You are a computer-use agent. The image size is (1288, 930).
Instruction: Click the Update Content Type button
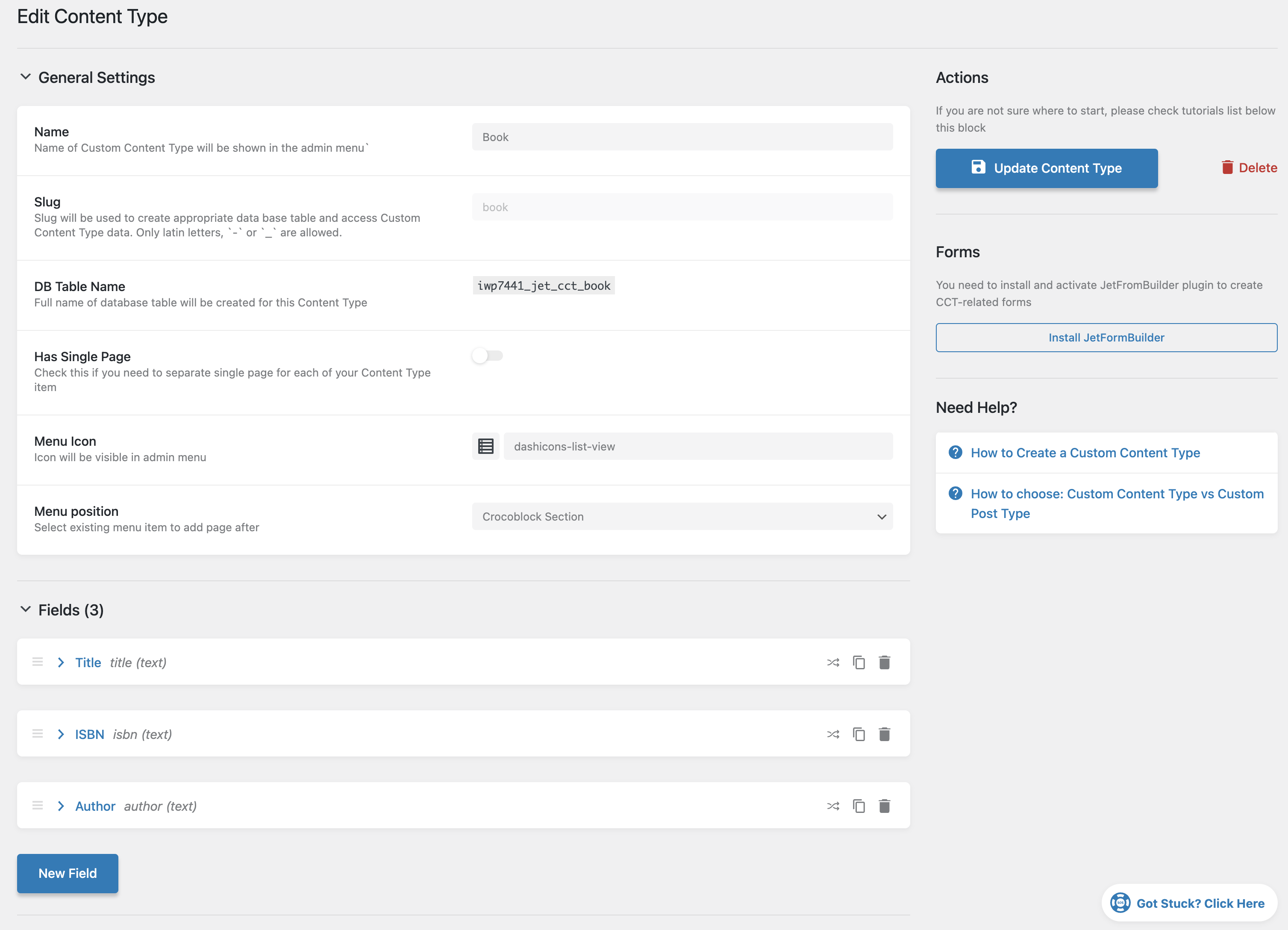point(1046,168)
